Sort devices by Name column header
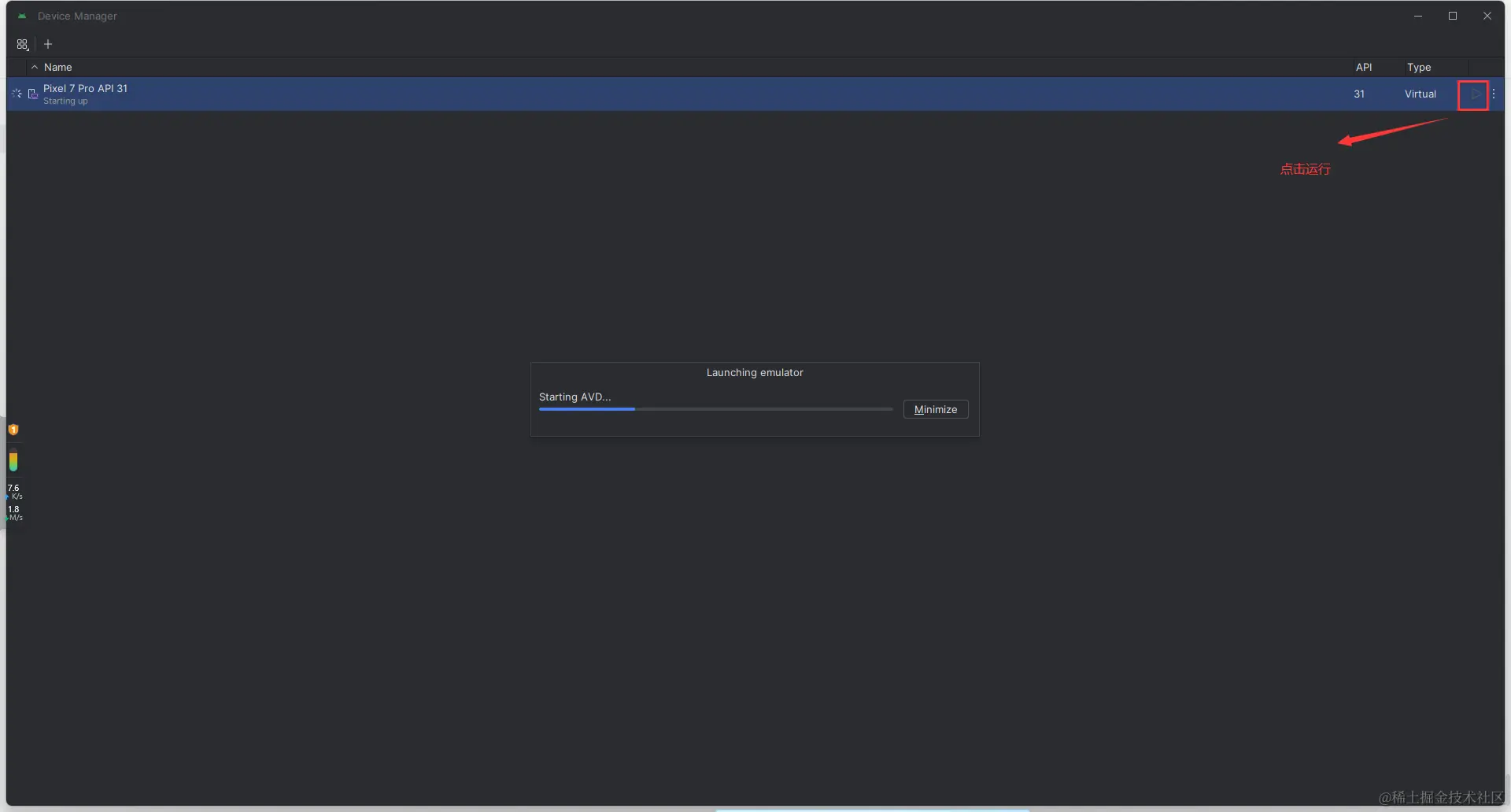Image resolution: width=1511 pixels, height=812 pixels. 57,67
